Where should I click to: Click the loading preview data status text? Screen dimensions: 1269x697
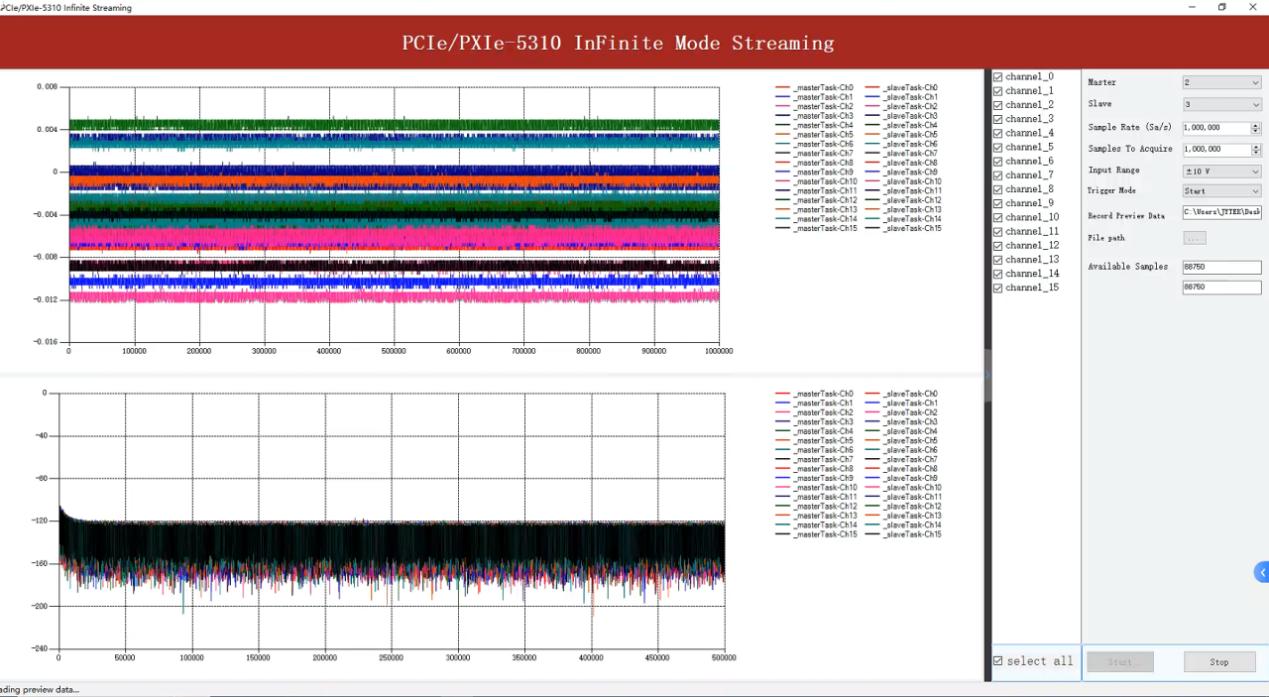(39, 690)
